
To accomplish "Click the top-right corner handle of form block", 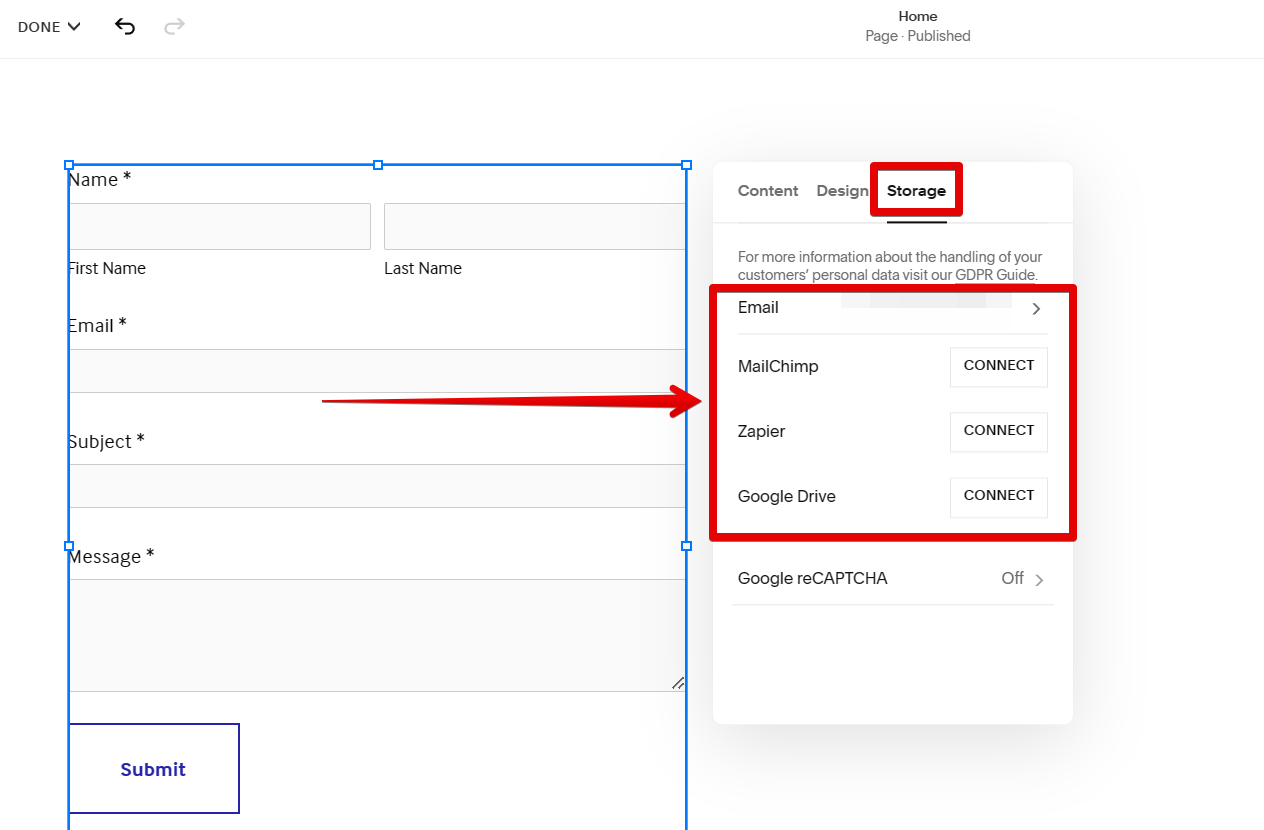I will click(x=686, y=165).
